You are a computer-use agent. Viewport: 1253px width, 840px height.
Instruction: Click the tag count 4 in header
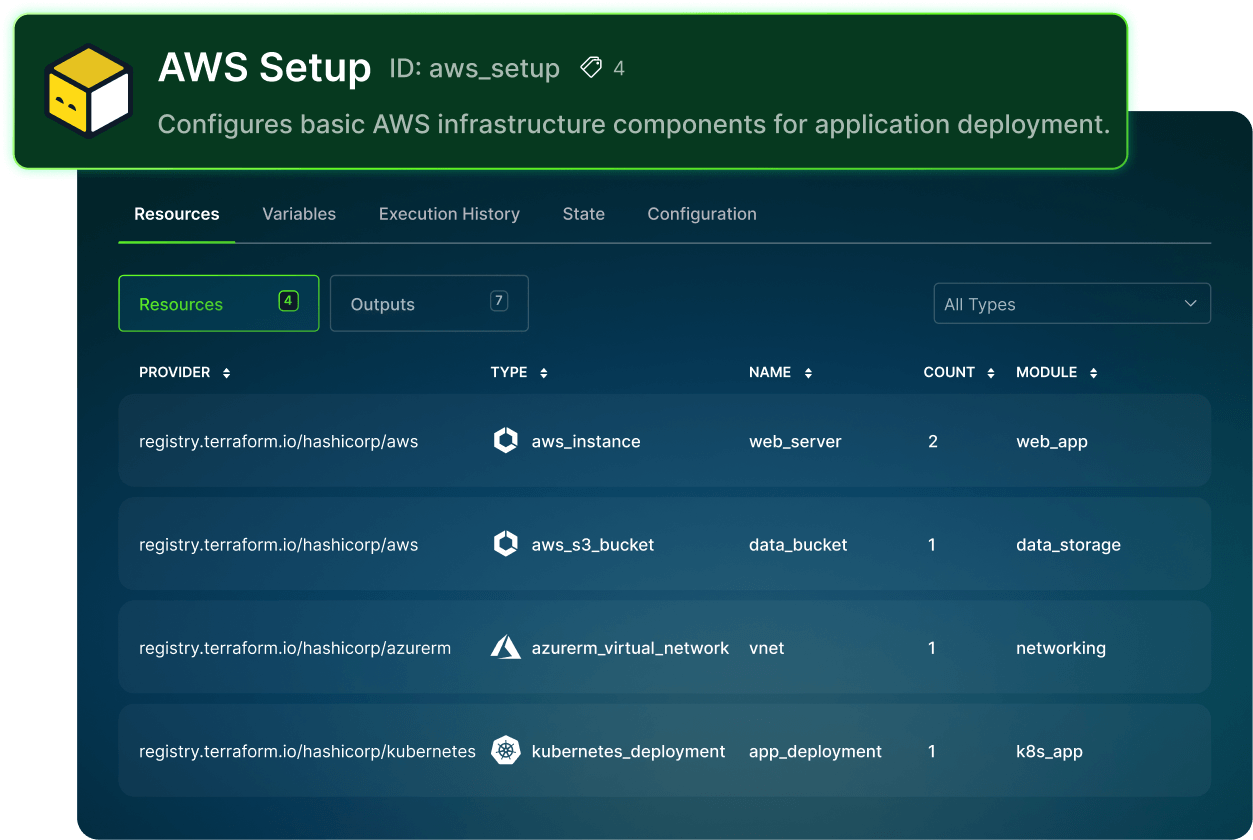[x=619, y=68]
